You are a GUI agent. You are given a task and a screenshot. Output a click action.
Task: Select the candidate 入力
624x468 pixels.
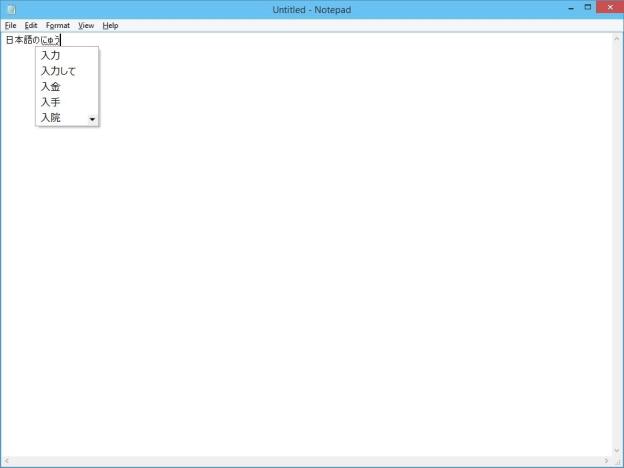(x=67, y=55)
